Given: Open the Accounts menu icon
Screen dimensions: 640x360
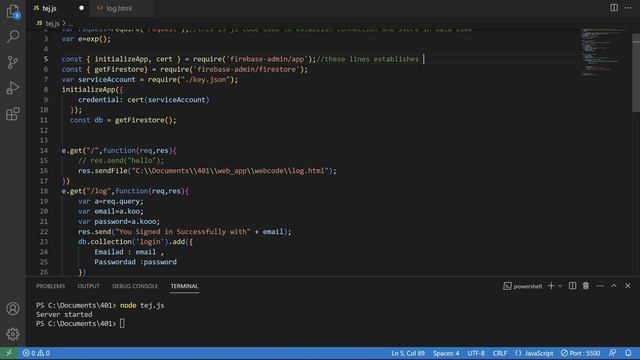Looking at the screenshot, I should click(13, 309).
